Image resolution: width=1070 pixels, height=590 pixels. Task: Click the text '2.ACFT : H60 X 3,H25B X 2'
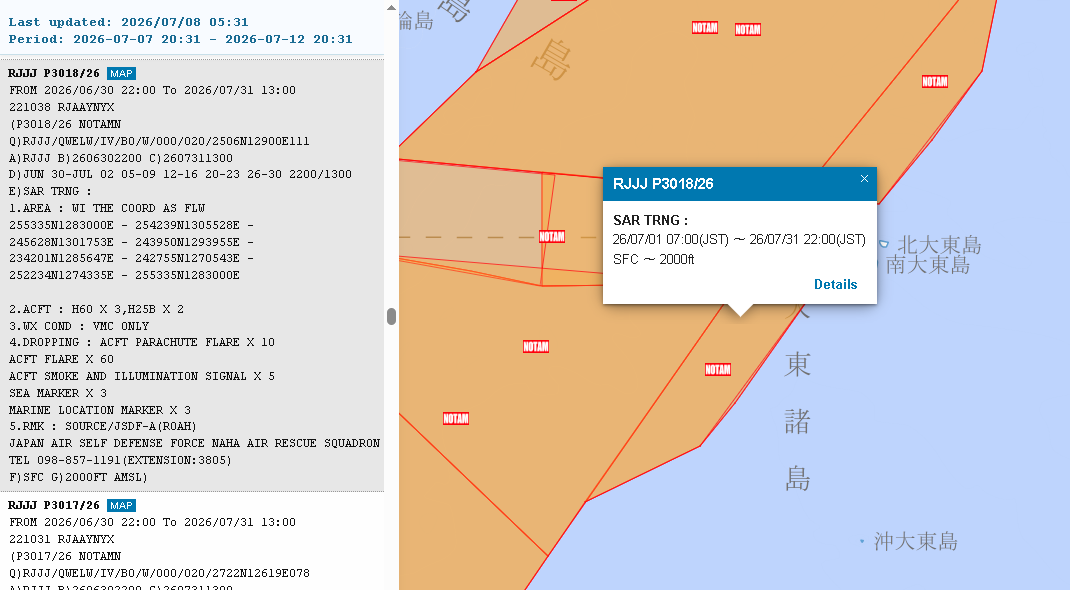(96, 309)
